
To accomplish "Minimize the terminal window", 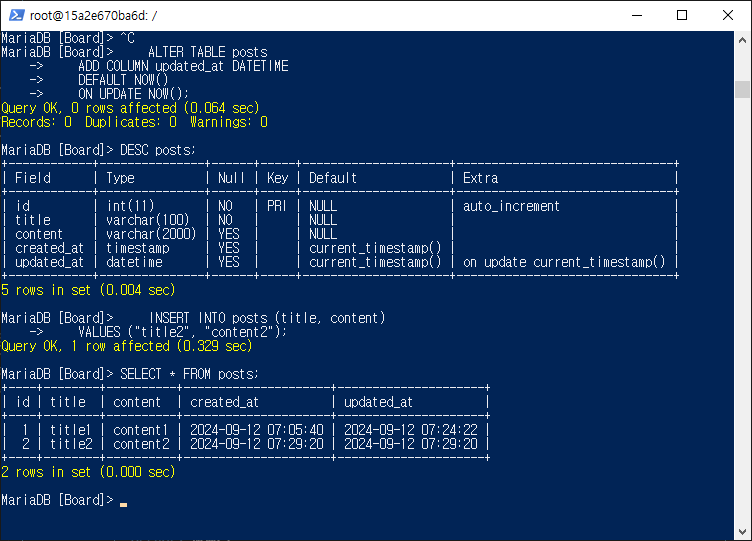I will click(637, 15).
